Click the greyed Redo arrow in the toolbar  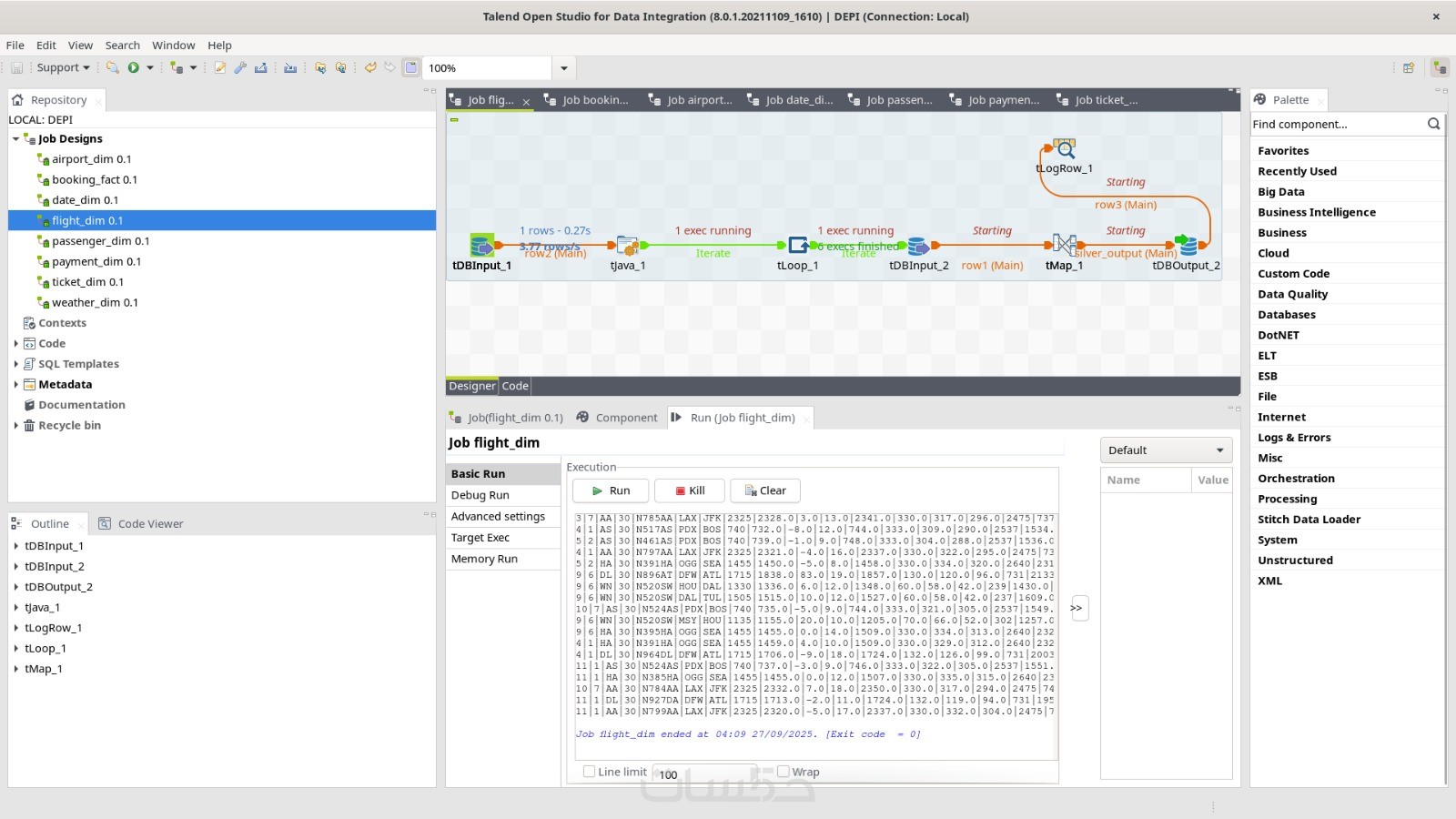(x=389, y=67)
